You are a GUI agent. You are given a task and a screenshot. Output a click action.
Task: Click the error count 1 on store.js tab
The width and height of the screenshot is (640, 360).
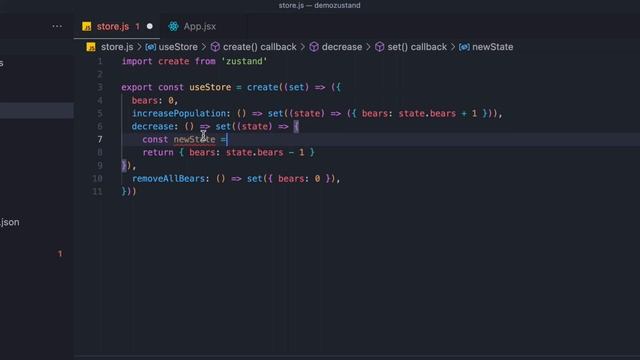click(x=138, y=27)
